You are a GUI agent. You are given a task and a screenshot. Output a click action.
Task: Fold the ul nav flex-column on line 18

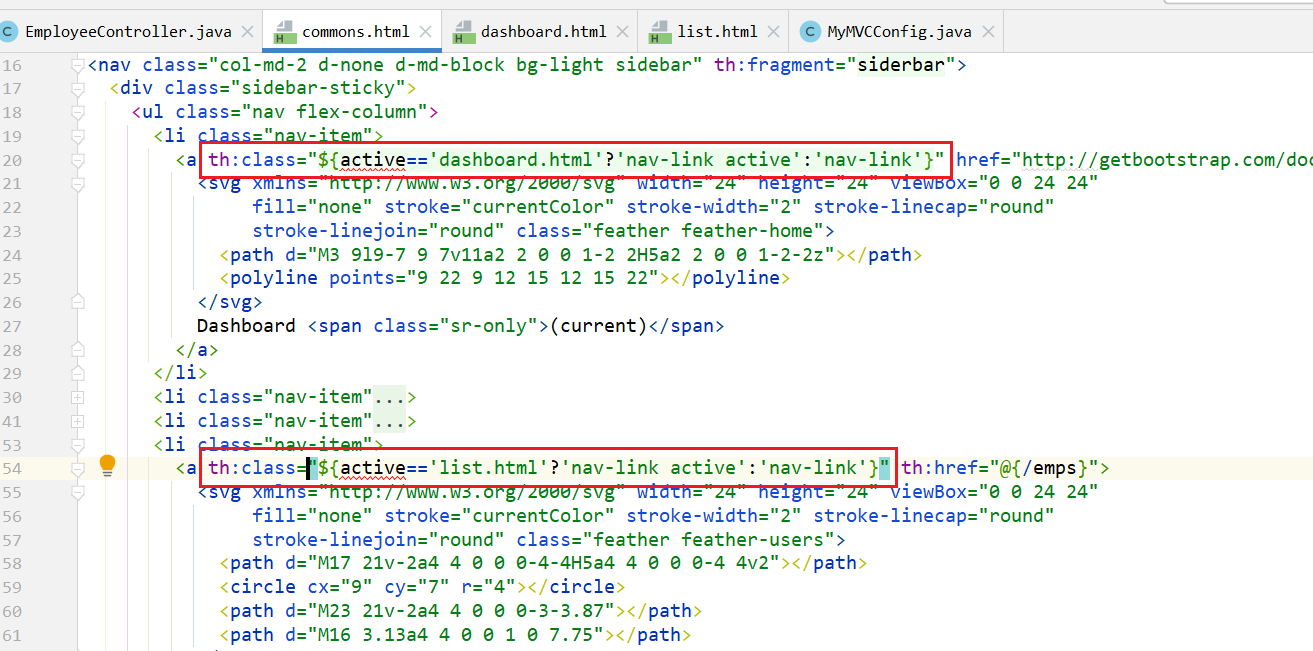tap(78, 112)
